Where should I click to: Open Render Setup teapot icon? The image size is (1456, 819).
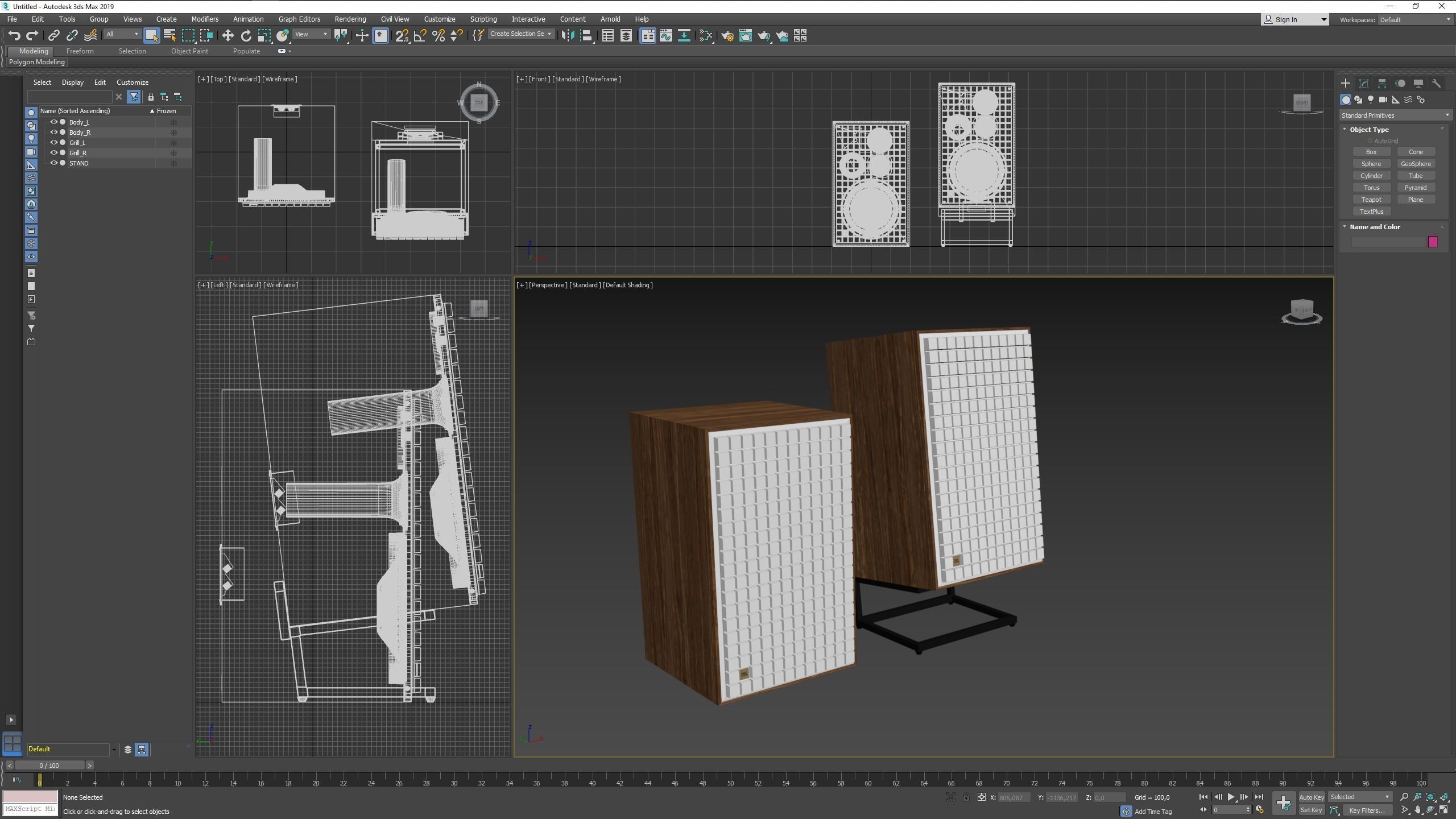click(x=727, y=35)
